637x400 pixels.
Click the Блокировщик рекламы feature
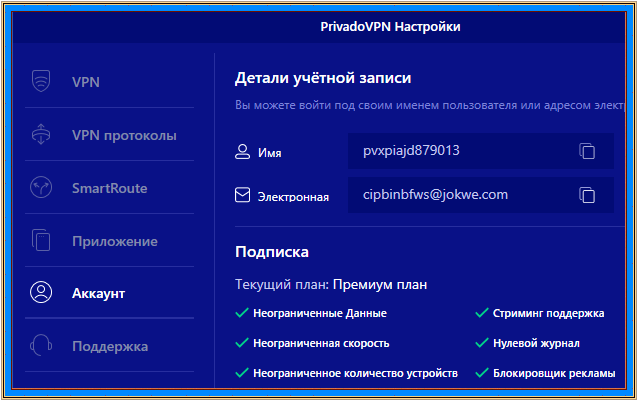(x=554, y=373)
